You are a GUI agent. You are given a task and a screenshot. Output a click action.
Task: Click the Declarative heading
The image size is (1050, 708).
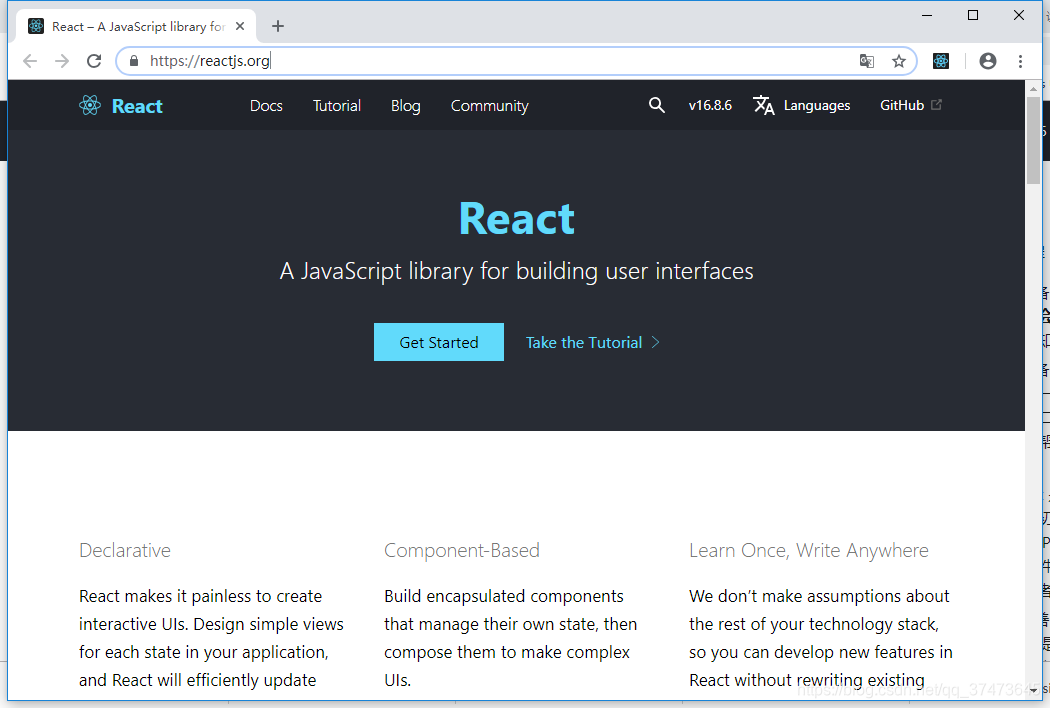click(125, 551)
